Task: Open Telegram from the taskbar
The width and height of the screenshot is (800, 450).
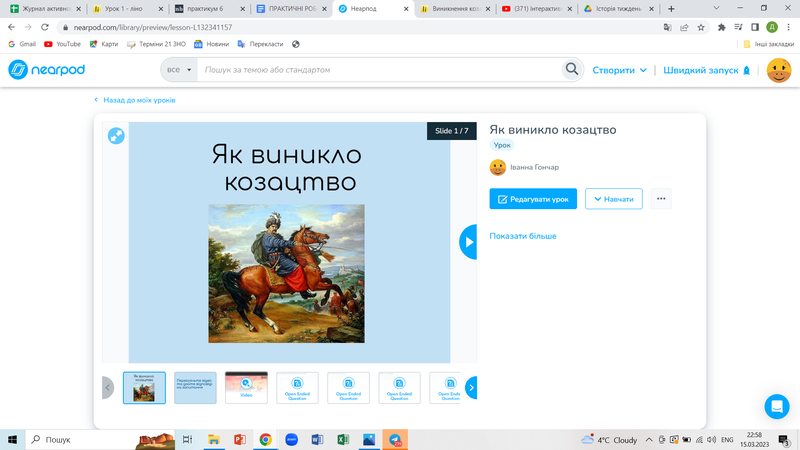Action: pyautogui.click(x=395, y=440)
